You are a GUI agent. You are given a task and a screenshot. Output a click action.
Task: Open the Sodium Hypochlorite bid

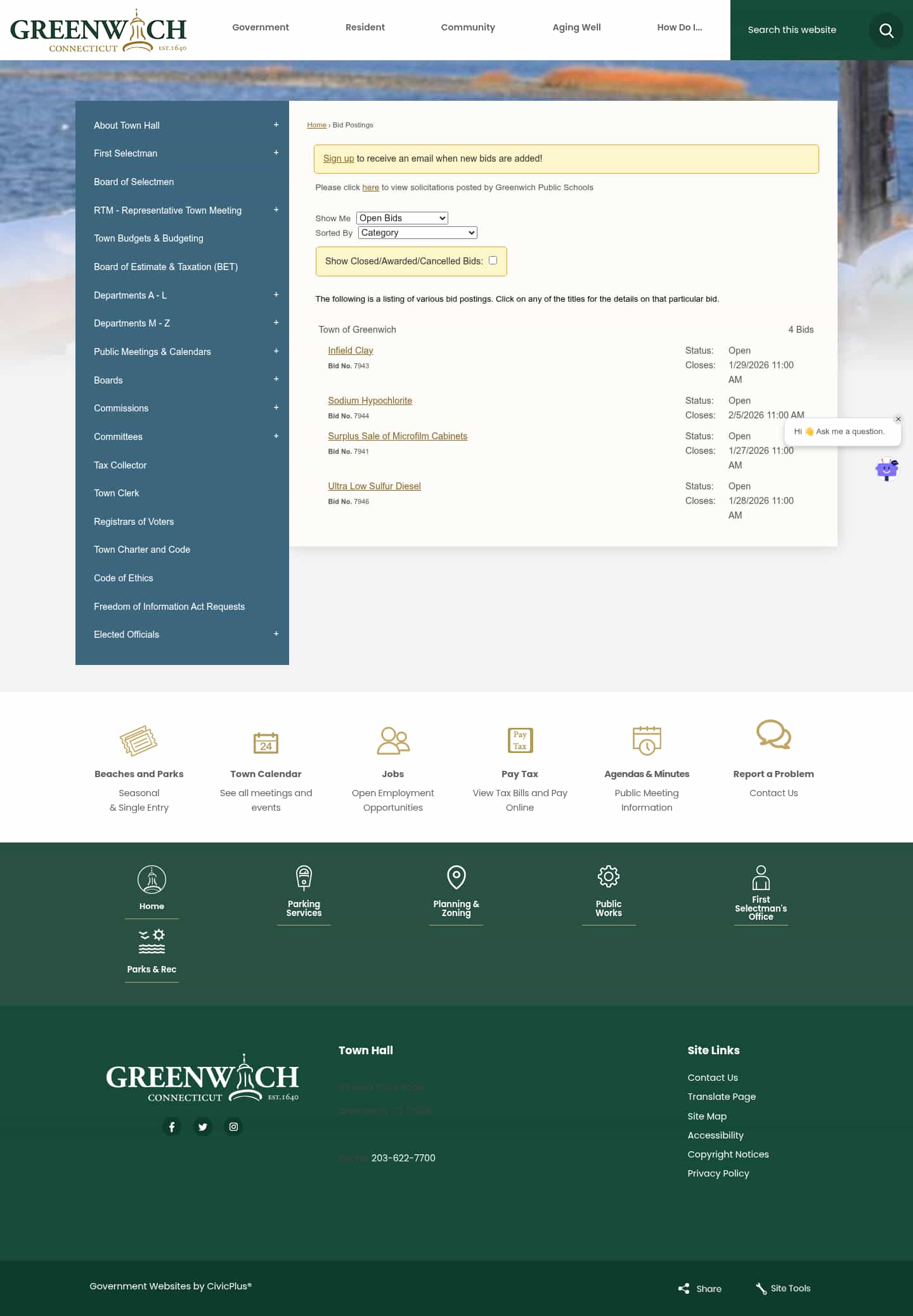[x=370, y=401]
